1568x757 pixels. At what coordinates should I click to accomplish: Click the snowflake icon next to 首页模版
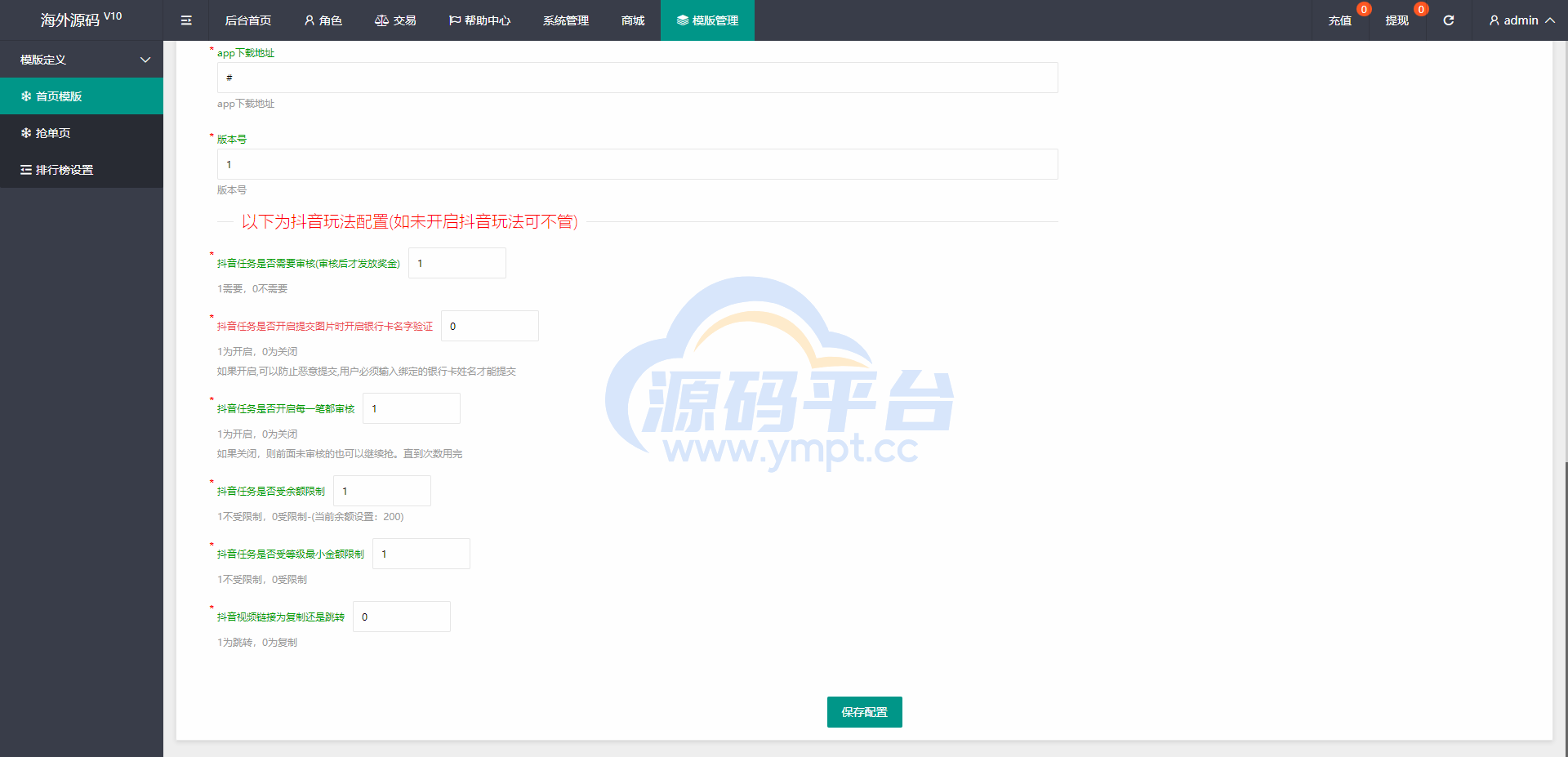[x=26, y=96]
